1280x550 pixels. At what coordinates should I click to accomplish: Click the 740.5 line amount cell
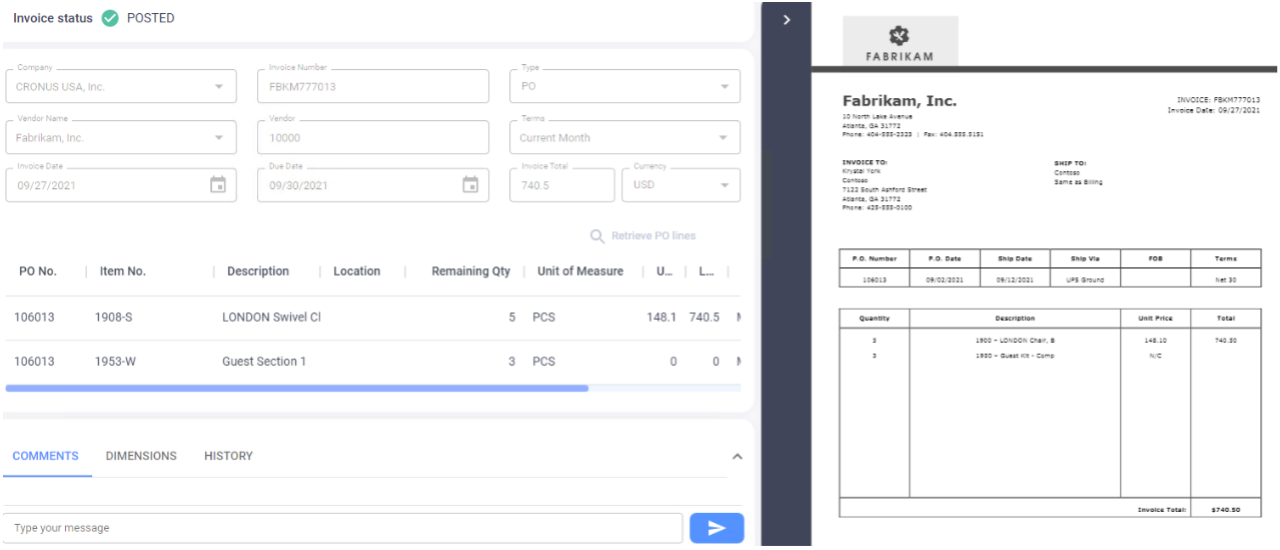(x=704, y=317)
